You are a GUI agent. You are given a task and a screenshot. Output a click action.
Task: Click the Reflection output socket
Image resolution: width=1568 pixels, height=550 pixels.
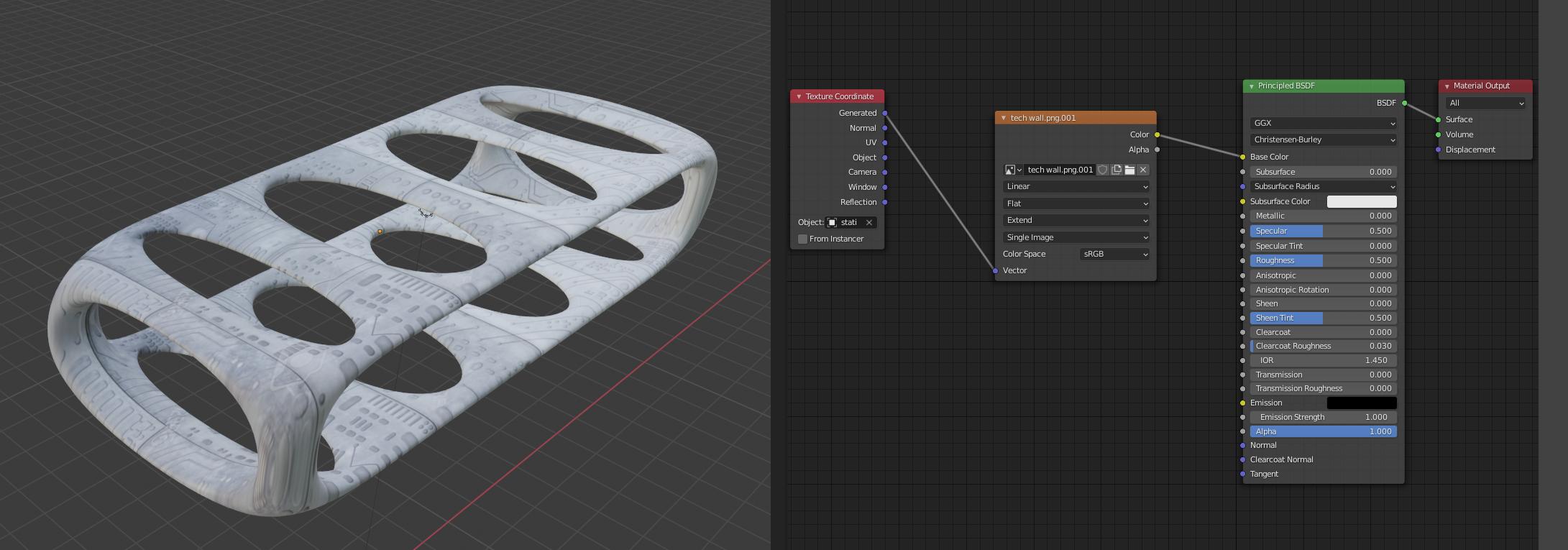pos(885,202)
